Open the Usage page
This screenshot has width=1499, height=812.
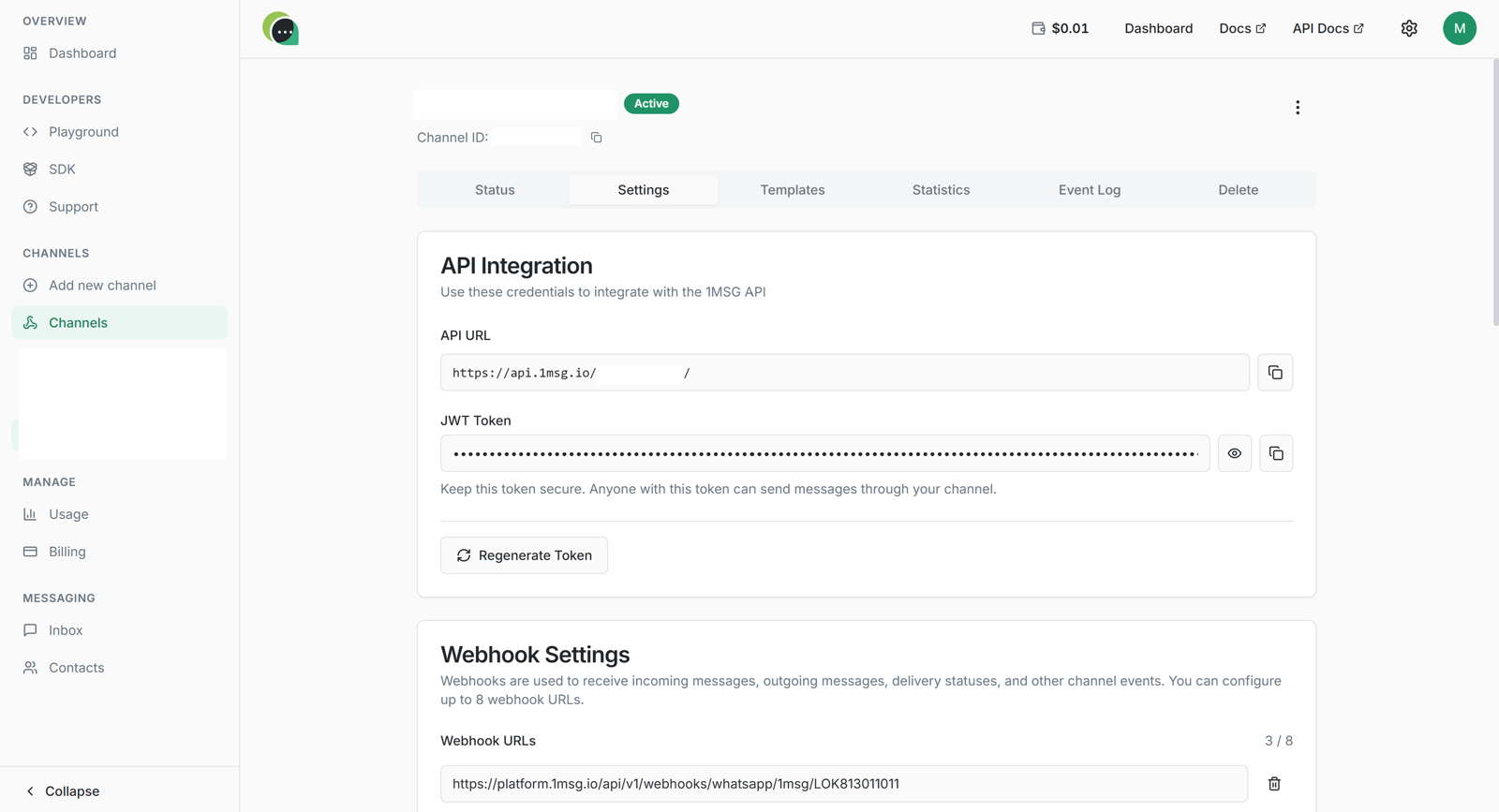click(119, 514)
